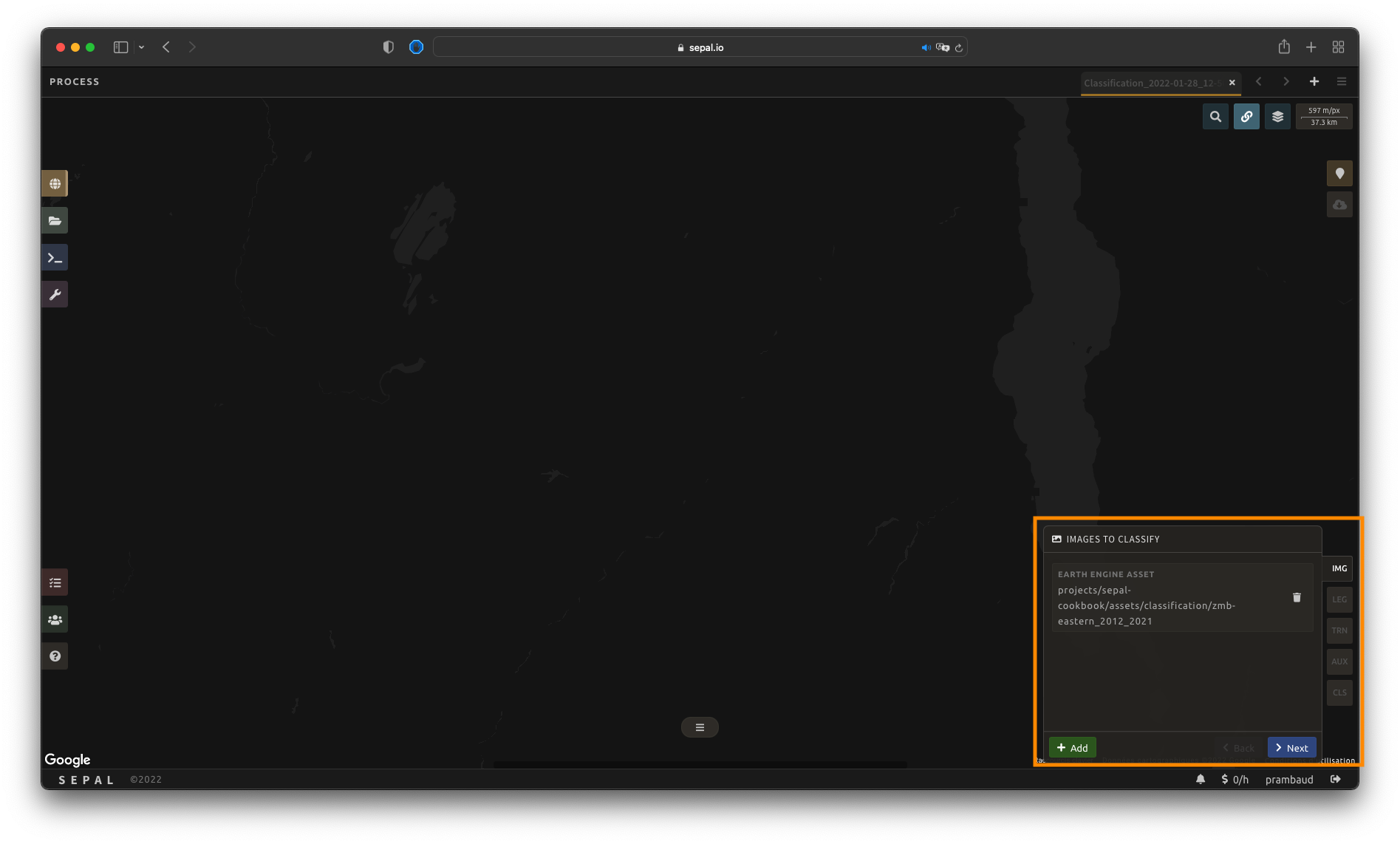Switch to the IMG tab
1400x844 pixels.
coord(1339,568)
